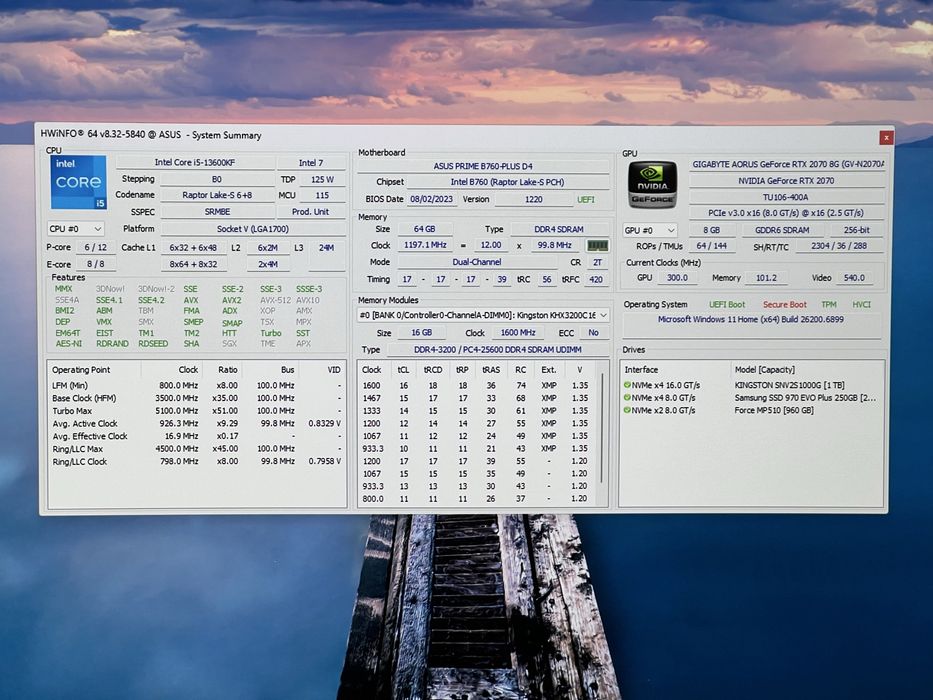Select the Turbo Max operating point row
Image resolution: width=933 pixels, height=700 pixels.
click(x=196, y=411)
